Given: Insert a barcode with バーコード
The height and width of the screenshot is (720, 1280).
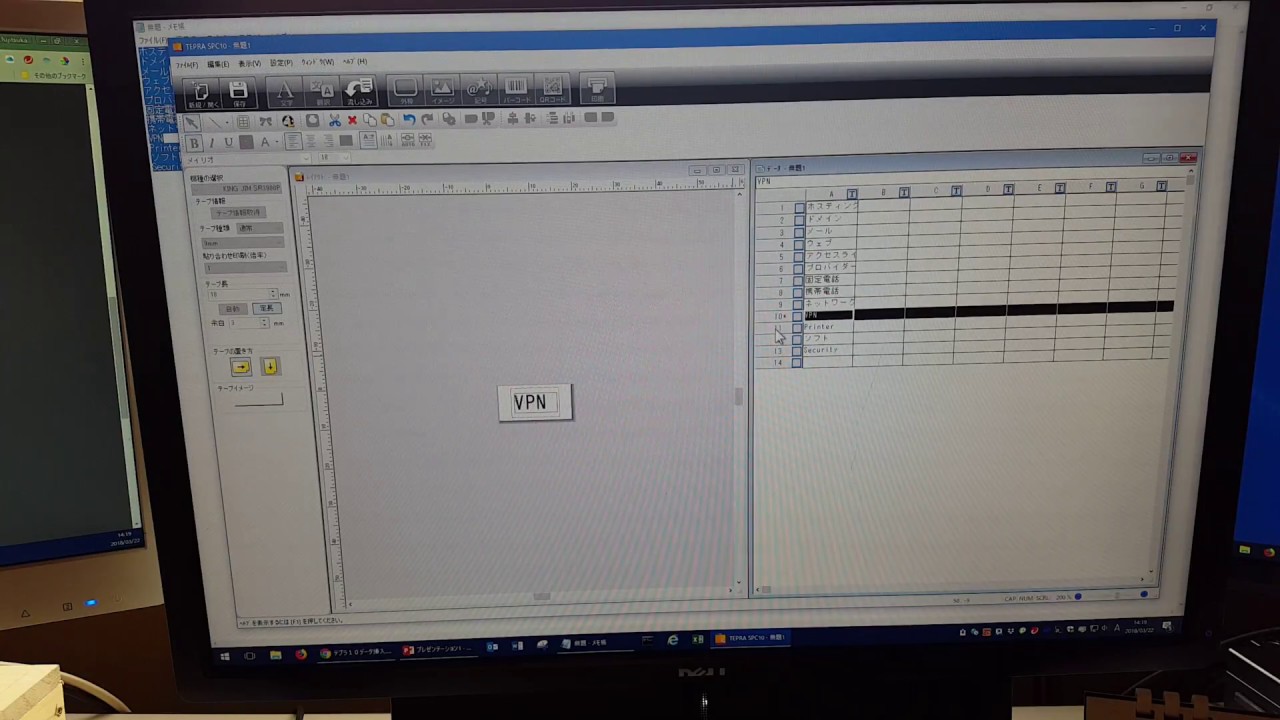Looking at the screenshot, I should click(516, 89).
